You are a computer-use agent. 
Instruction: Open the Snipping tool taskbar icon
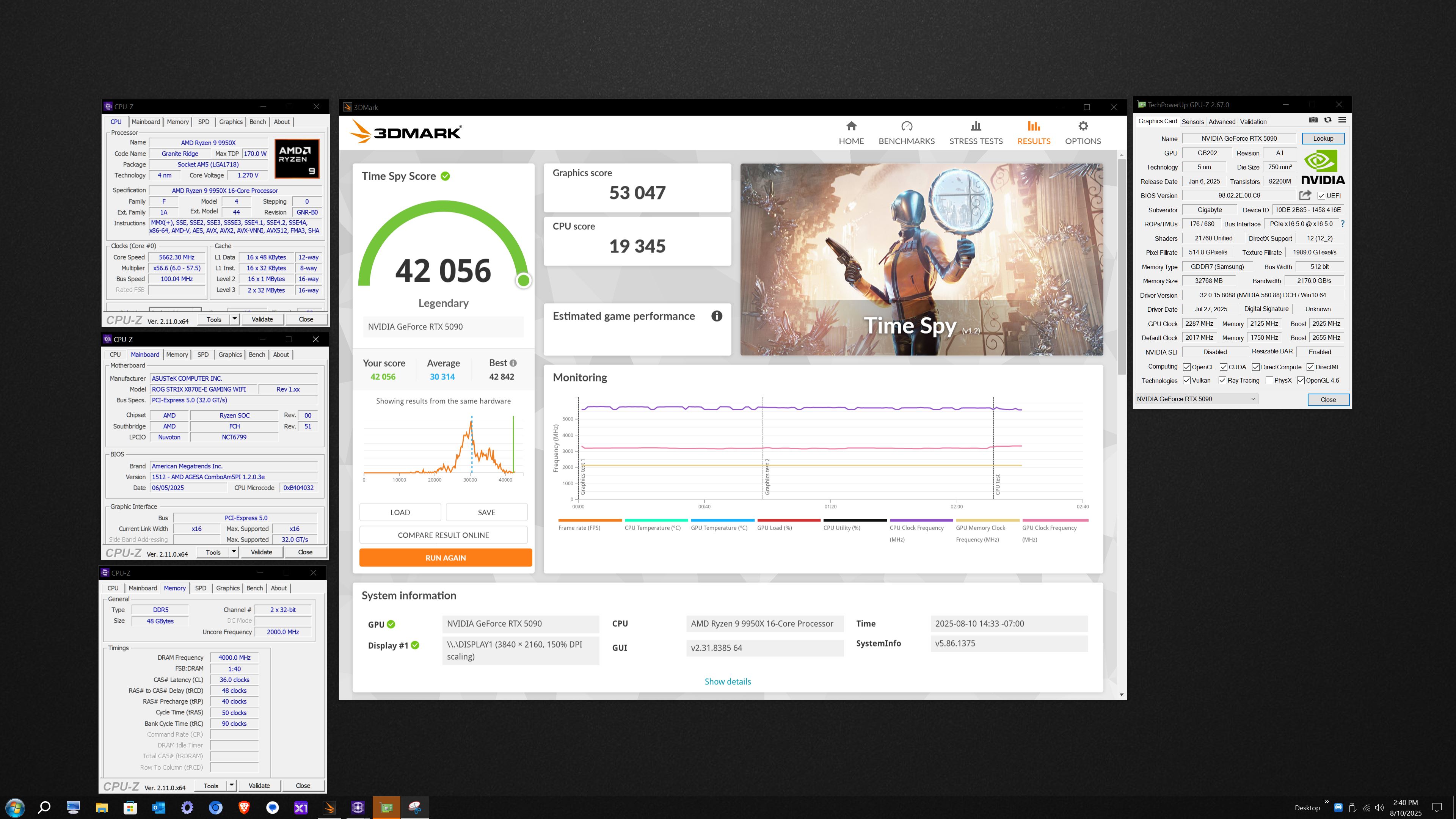[415, 808]
